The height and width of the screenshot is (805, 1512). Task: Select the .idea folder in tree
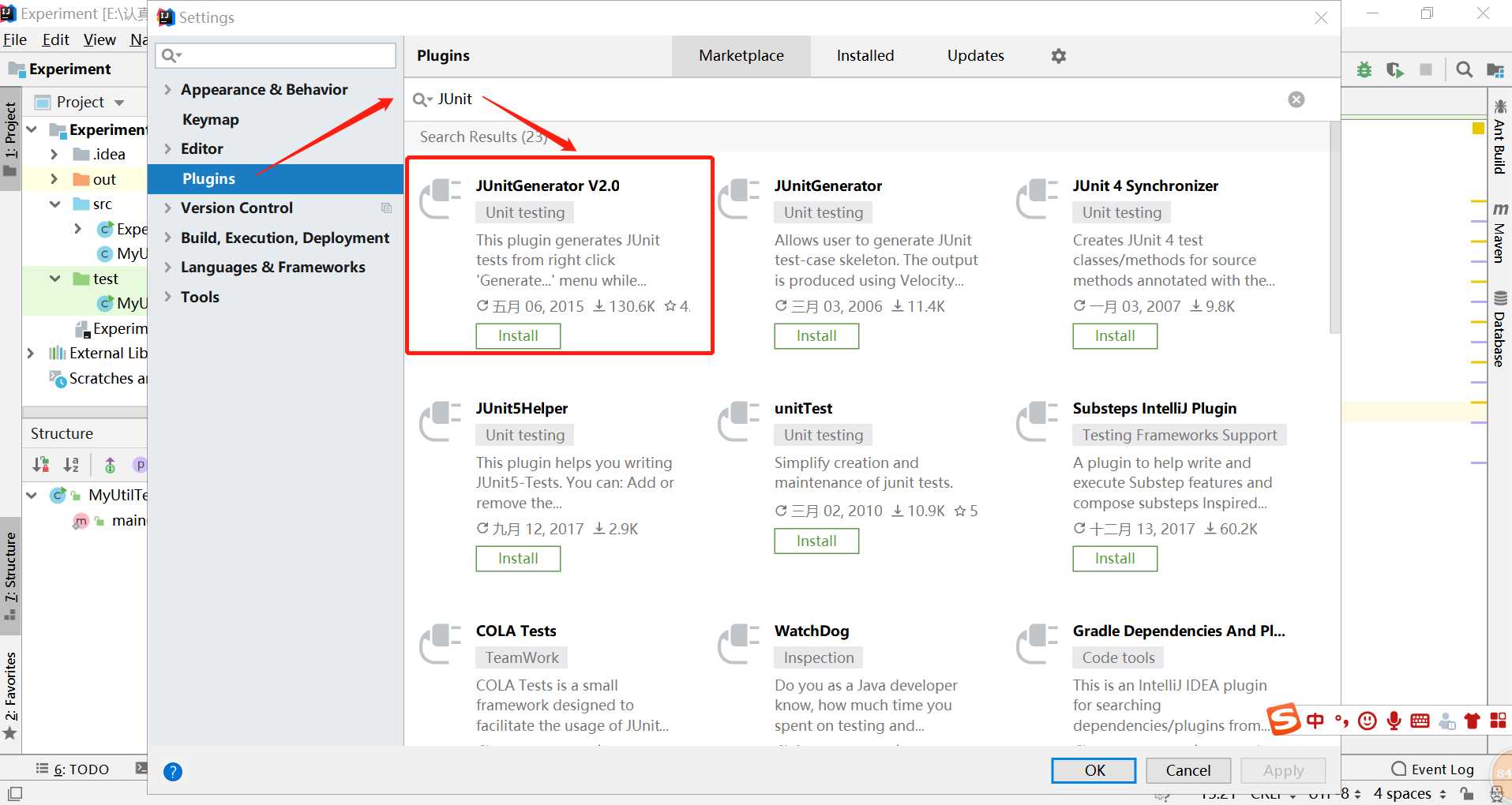pyautogui.click(x=99, y=155)
